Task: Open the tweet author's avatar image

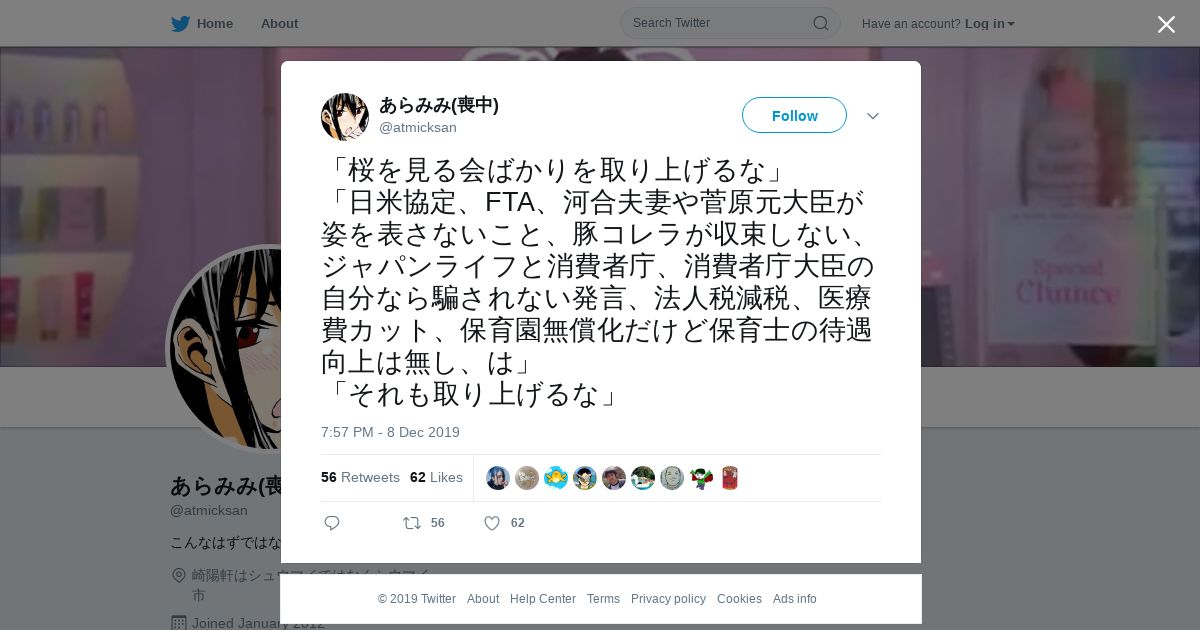Action: (345, 117)
